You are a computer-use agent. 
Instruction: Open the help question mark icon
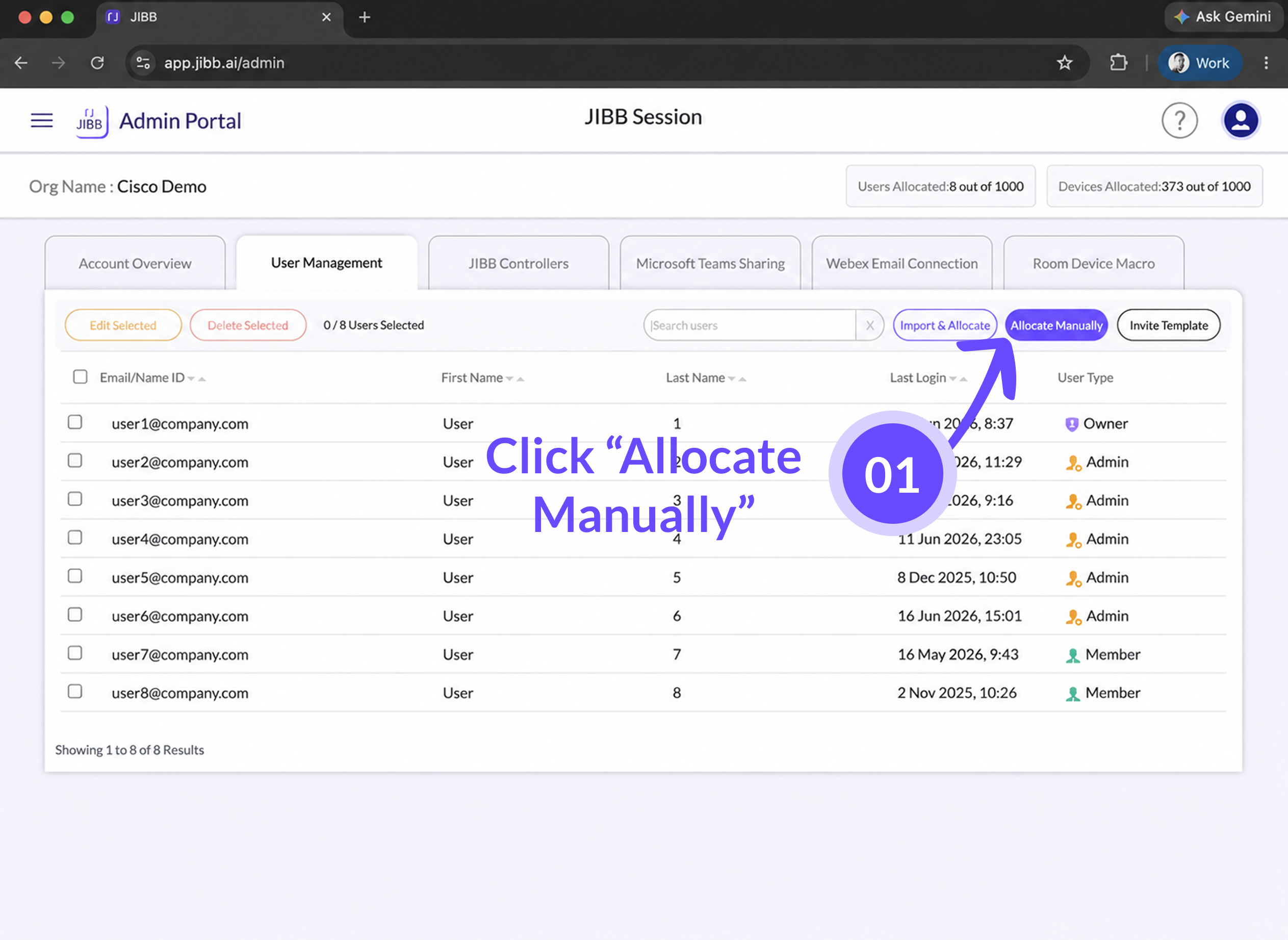tap(1179, 121)
